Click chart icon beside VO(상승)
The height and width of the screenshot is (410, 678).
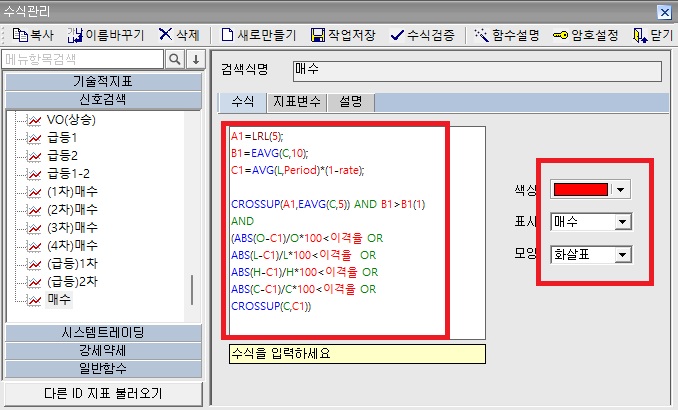click(34, 120)
